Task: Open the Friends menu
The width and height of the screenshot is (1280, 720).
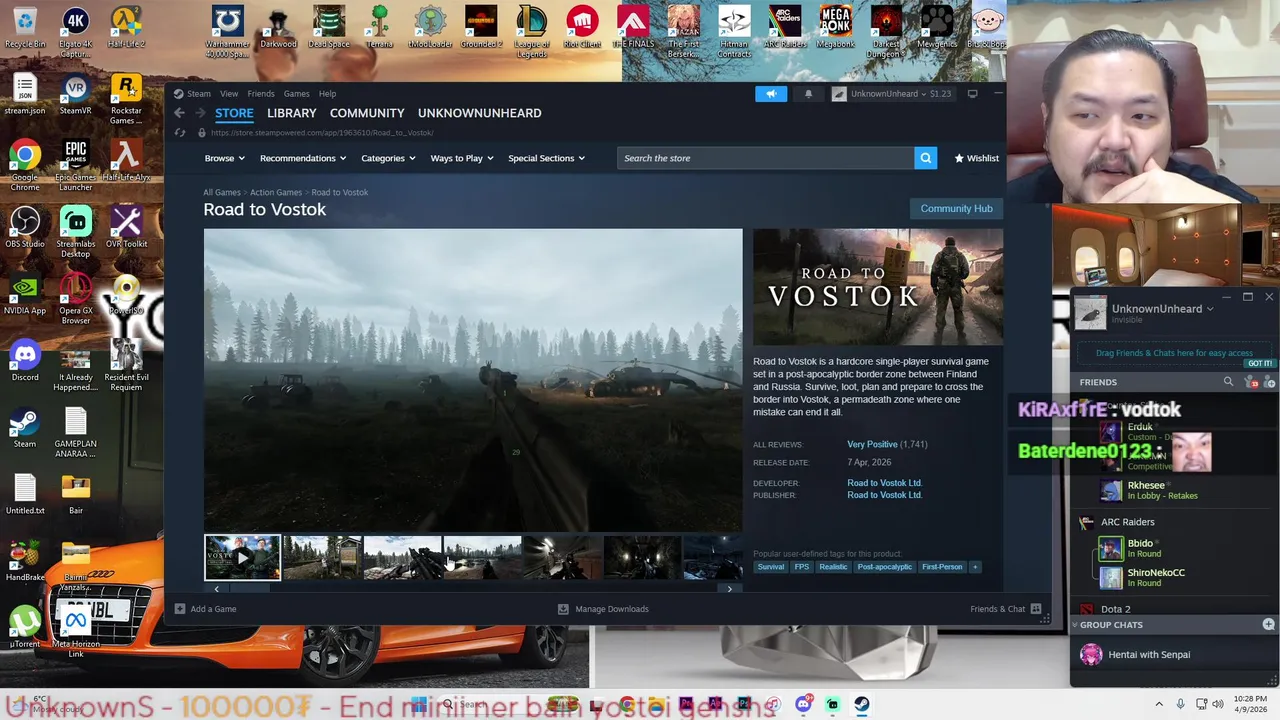Action: pos(261,94)
